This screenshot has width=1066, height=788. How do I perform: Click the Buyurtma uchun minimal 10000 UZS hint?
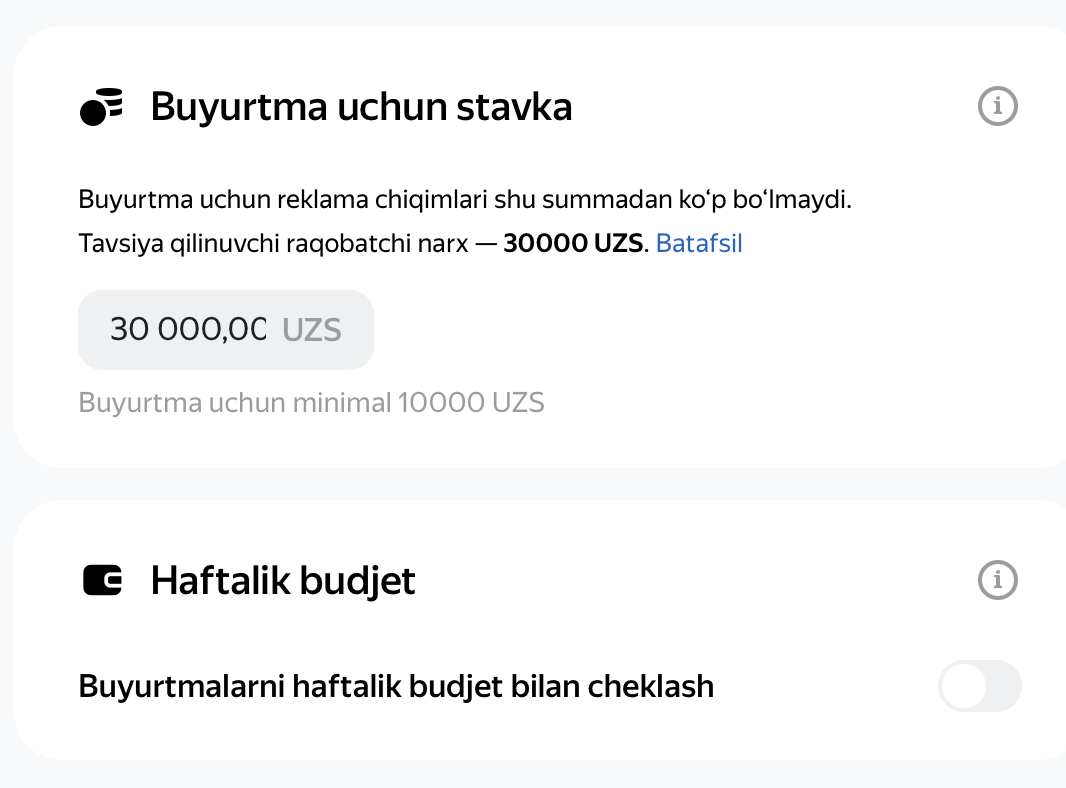click(x=311, y=402)
